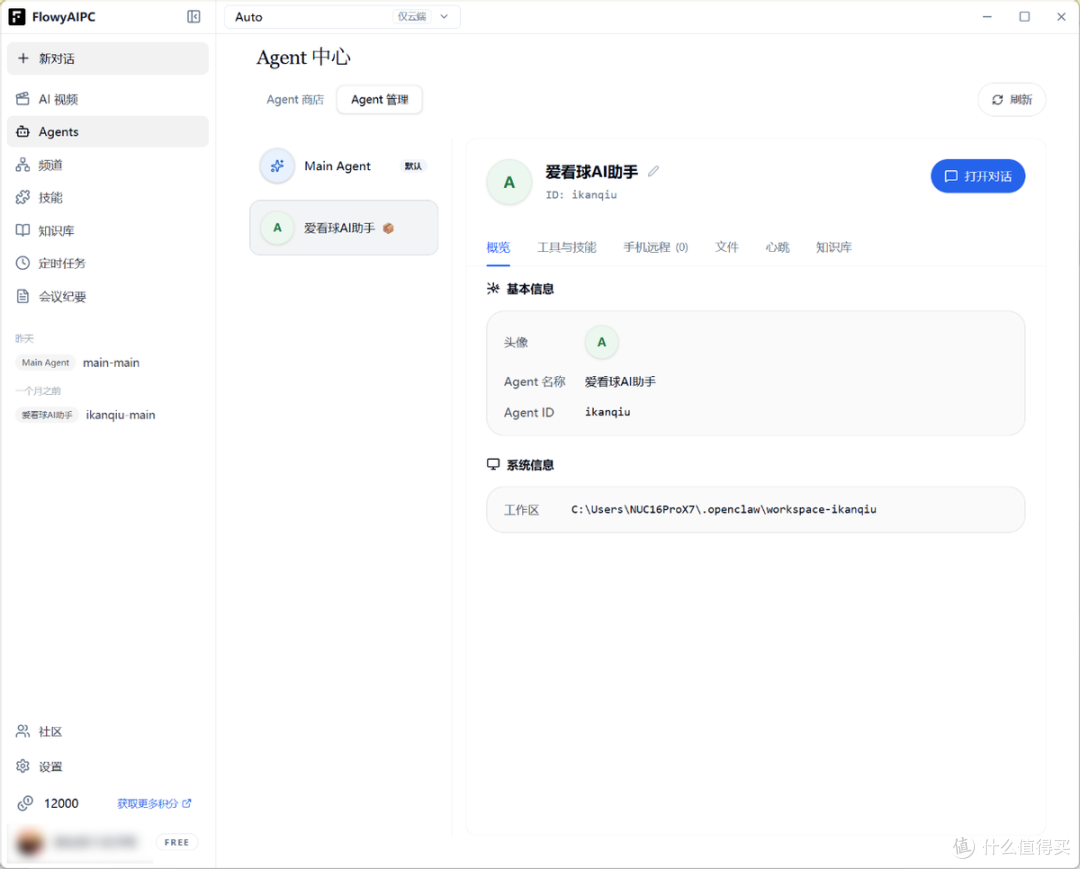Click the Agent 名称 value 爱看球AI助手
The height and width of the screenshot is (869, 1080).
(x=620, y=381)
